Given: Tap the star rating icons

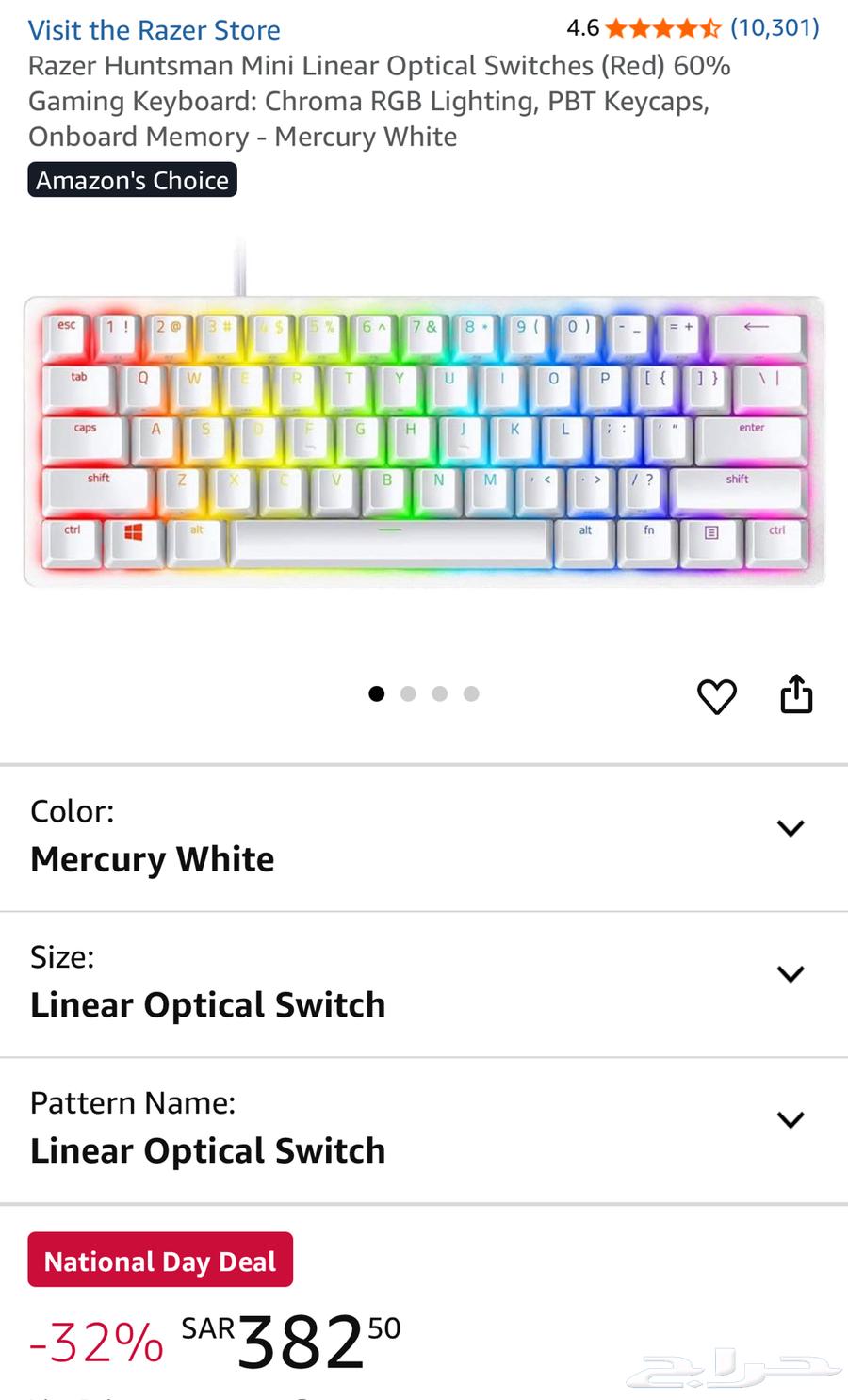Looking at the screenshot, I should pyautogui.click(x=663, y=28).
